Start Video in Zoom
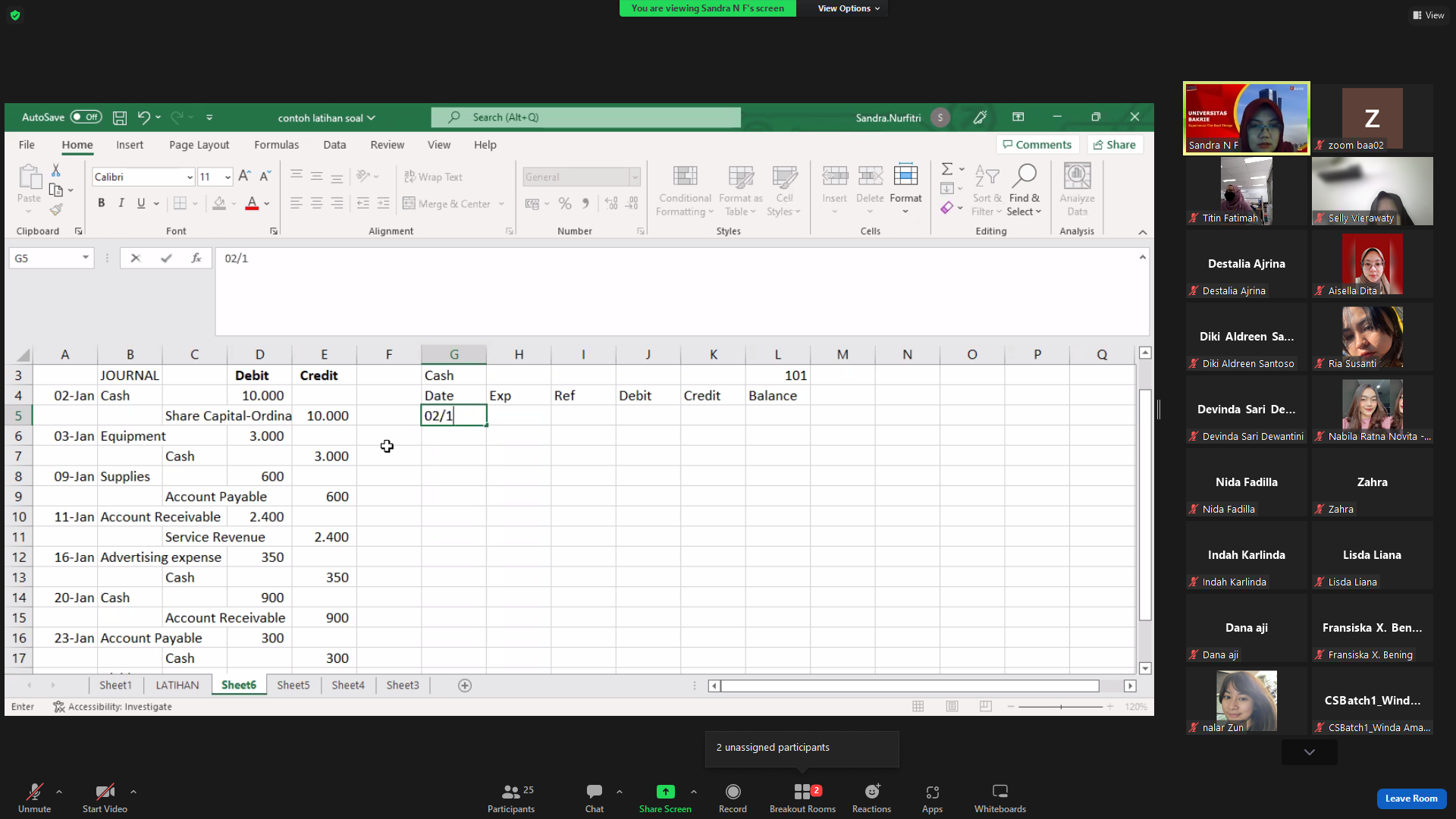1456x819 pixels. [105, 798]
